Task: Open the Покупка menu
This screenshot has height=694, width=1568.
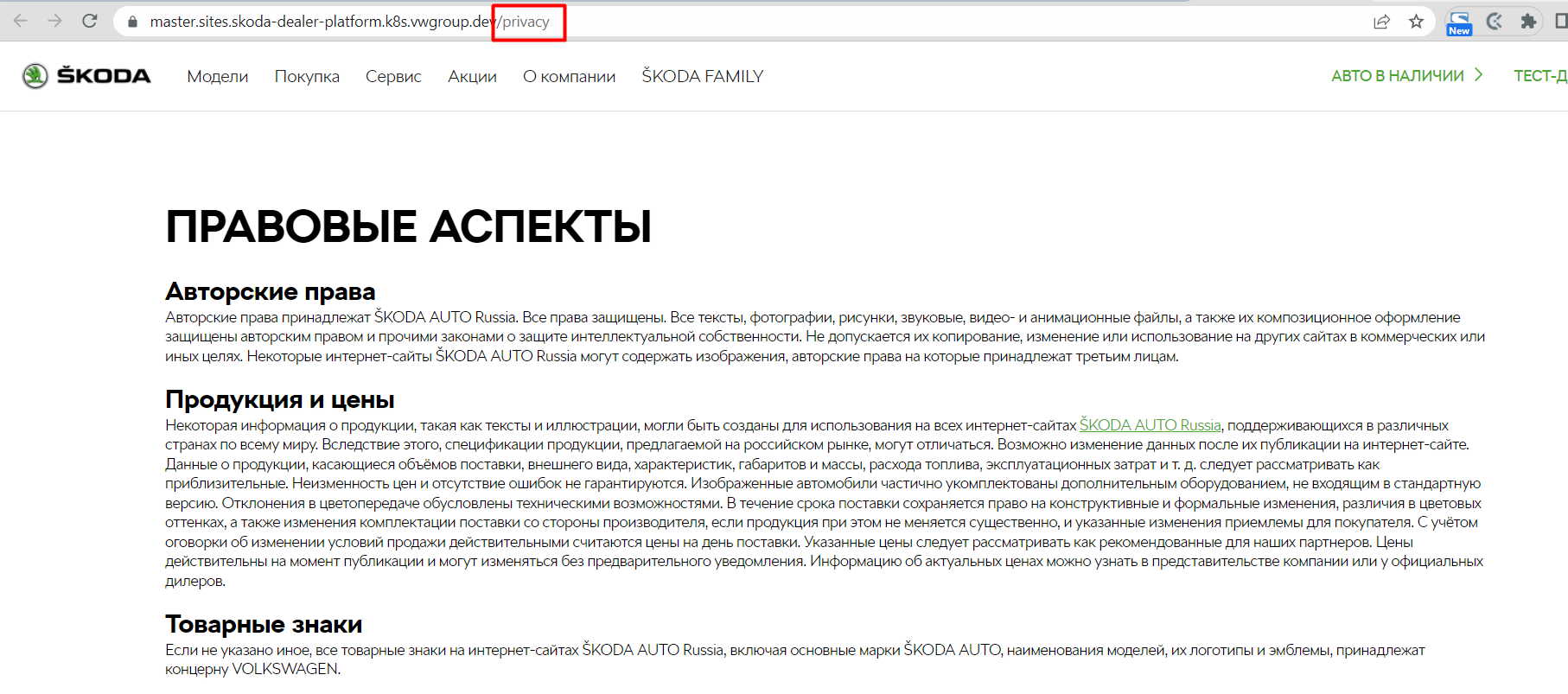Action: pos(307,76)
